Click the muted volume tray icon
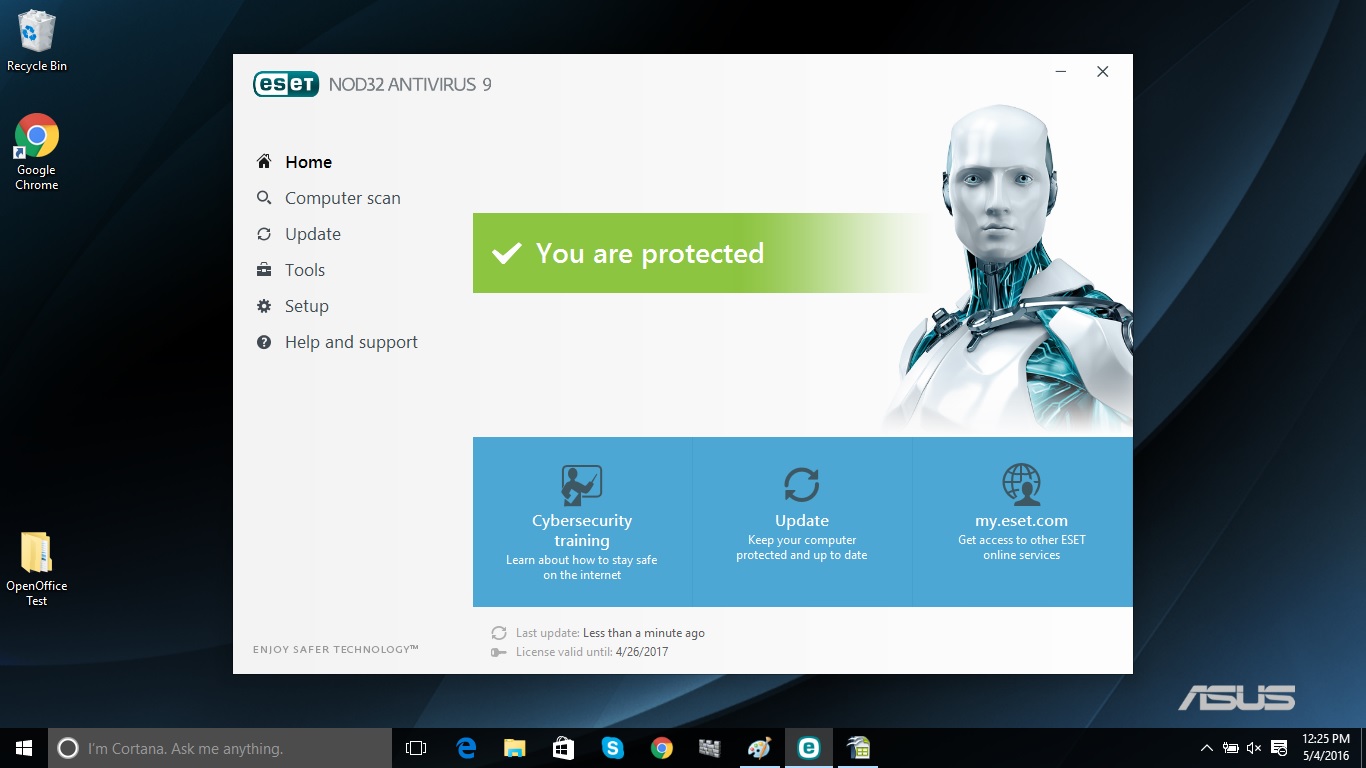This screenshot has width=1366, height=768. [1254, 748]
